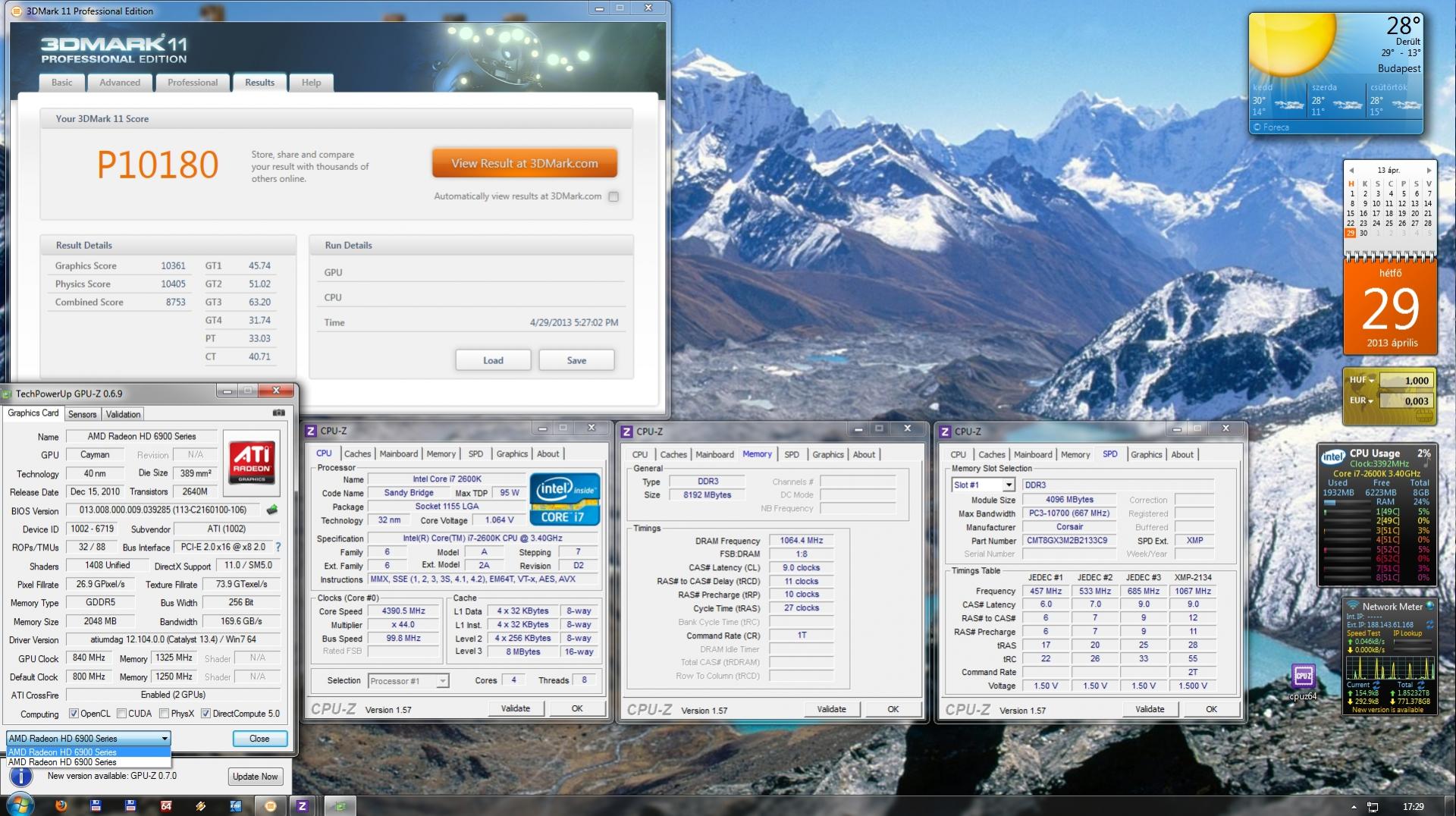Click the Intel Core i7 logo in CPU-Z
This screenshot has height=816, width=1456.
pyautogui.click(x=565, y=499)
